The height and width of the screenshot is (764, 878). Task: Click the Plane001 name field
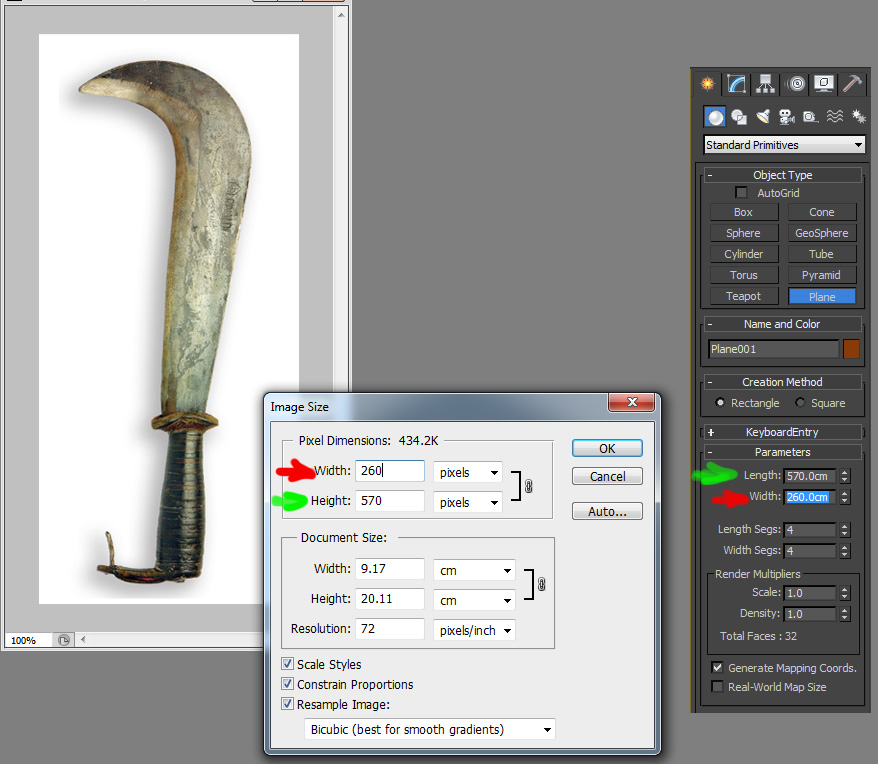[773, 349]
